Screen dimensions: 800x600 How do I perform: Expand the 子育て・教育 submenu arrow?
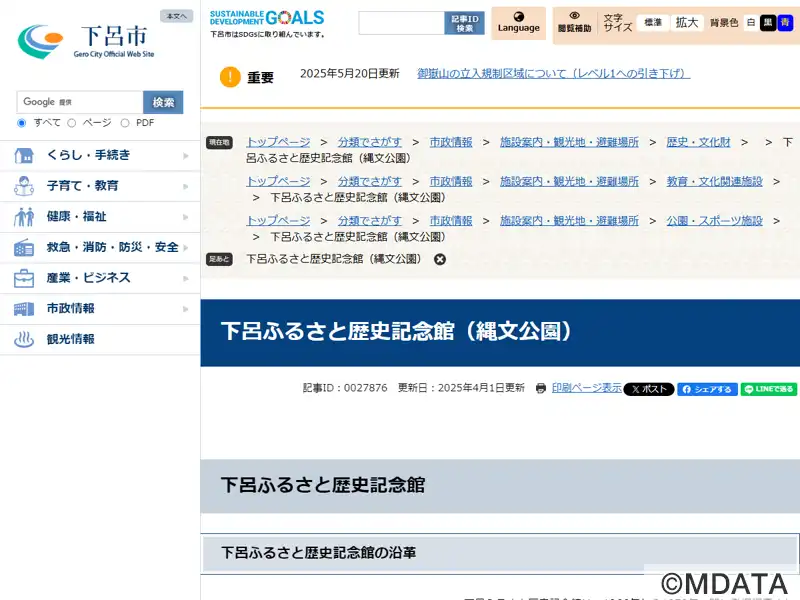point(186,187)
